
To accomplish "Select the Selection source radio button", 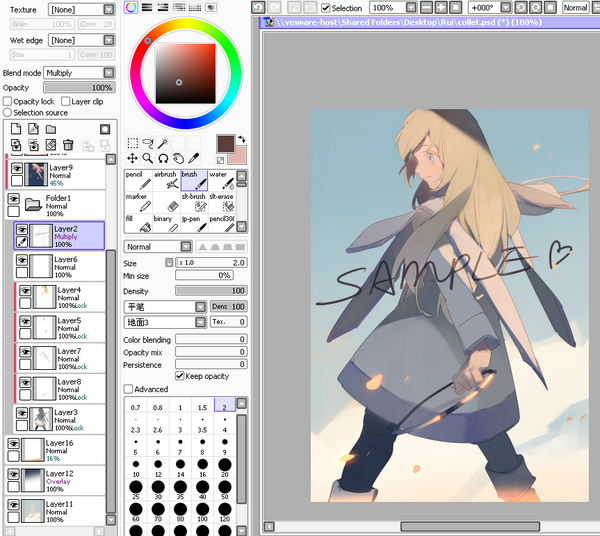I will 7,112.
